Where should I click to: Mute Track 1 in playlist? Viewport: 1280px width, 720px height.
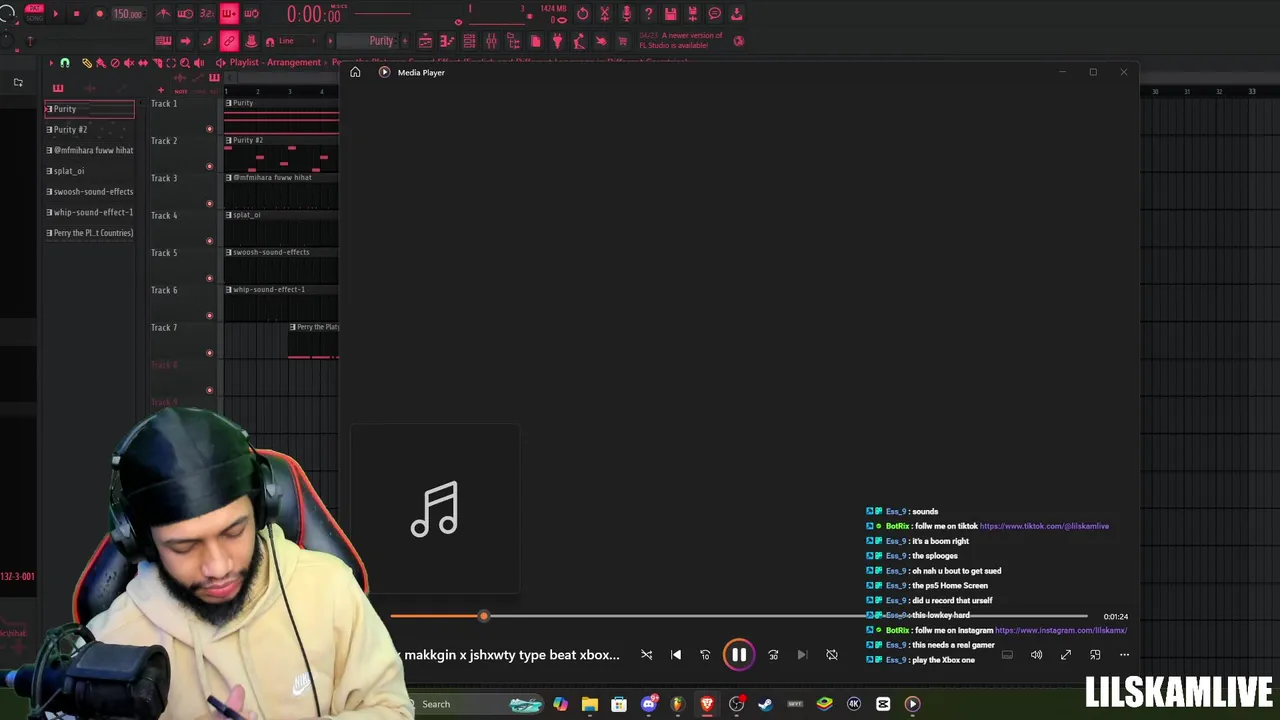(x=209, y=129)
